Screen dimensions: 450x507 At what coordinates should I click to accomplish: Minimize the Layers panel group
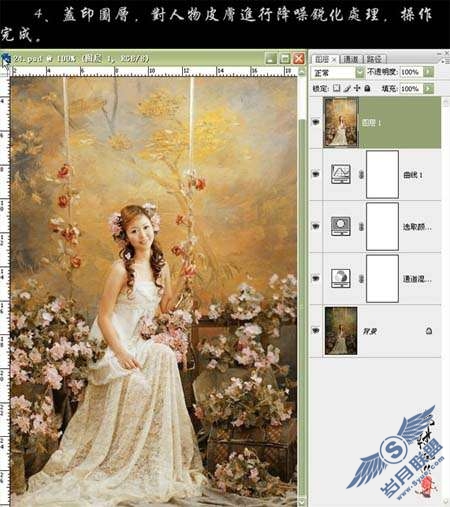pyautogui.click(x=440, y=53)
